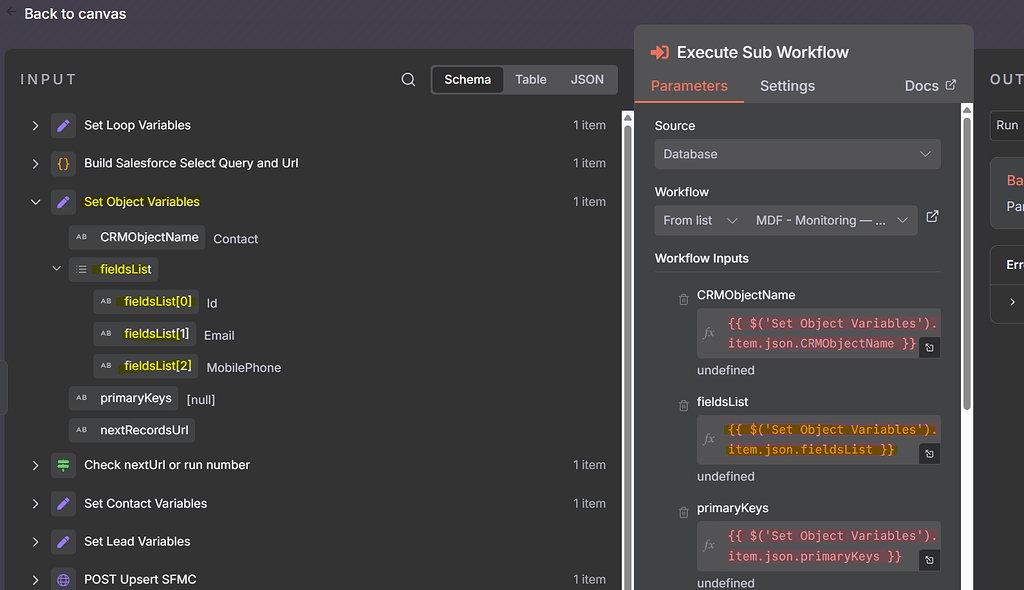Screen dimensions: 1024x590
Task: Click the POST Upsert SFMC globe icon
Action: 63,579
